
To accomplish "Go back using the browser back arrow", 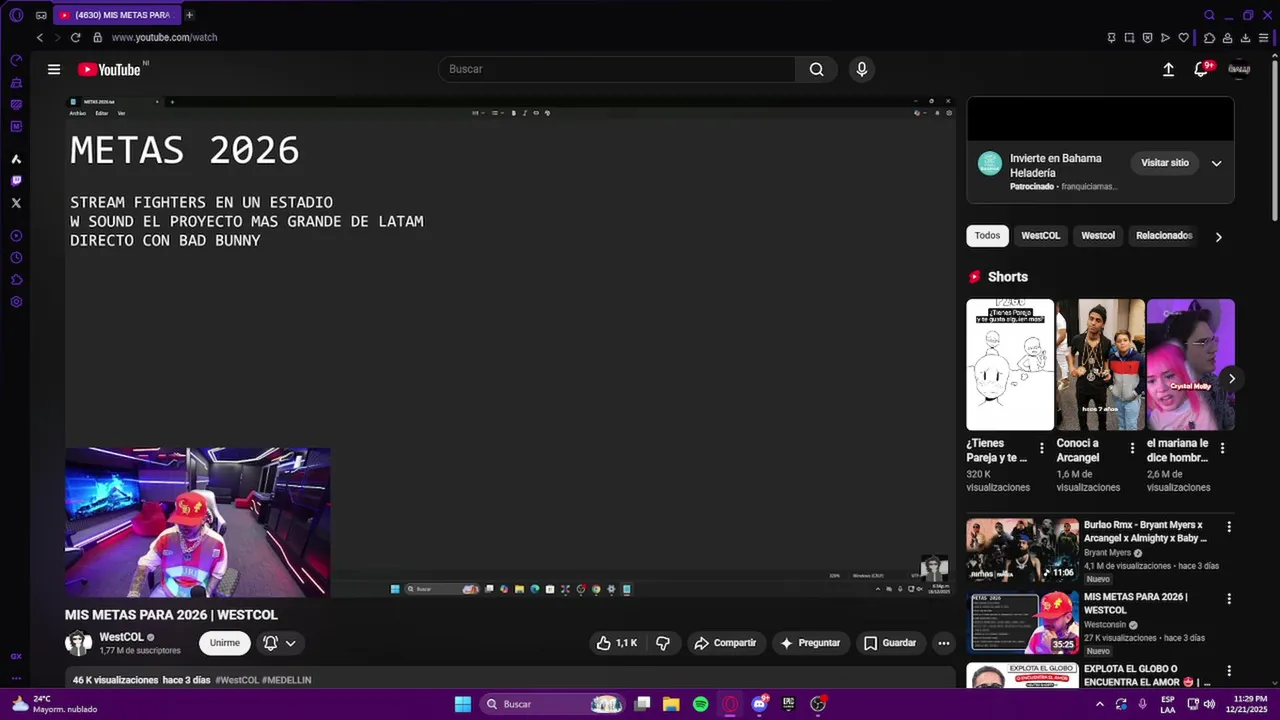I will [40, 37].
